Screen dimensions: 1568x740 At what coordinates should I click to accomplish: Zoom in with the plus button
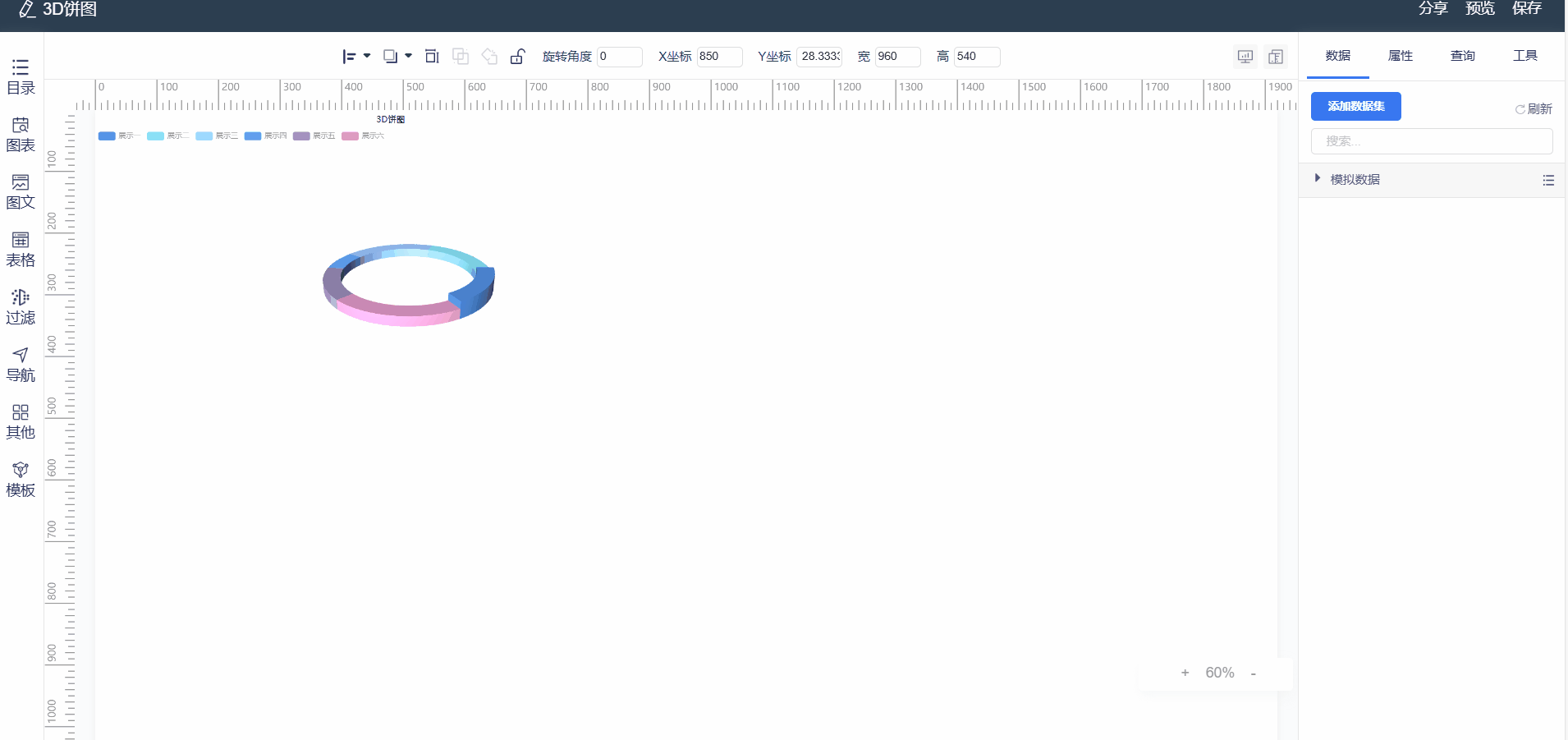(1185, 673)
